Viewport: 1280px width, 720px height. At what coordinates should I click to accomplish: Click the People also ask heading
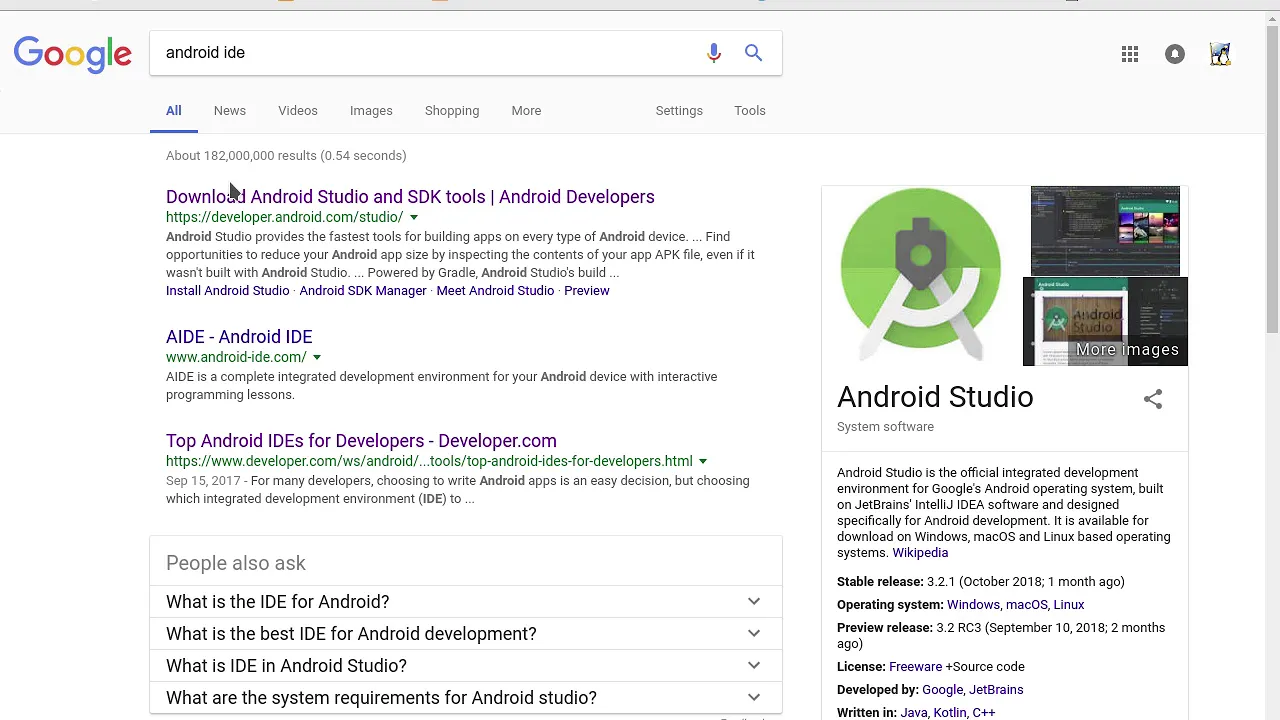coord(236,563)
